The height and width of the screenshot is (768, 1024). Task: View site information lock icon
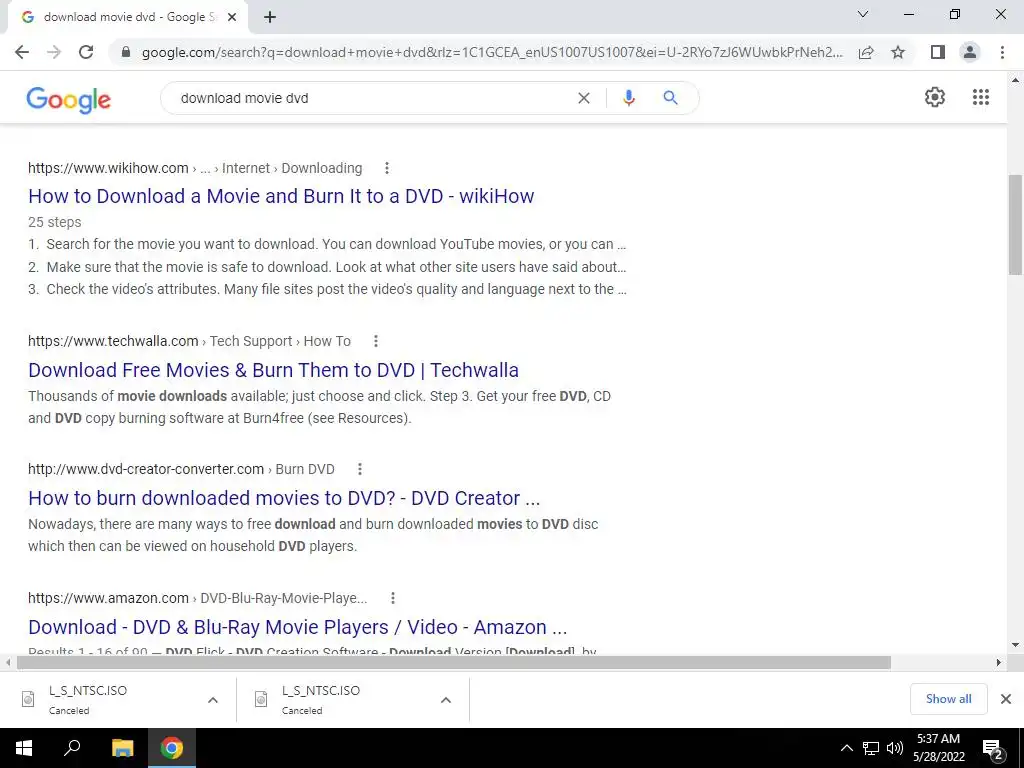[x=126, y=52]
